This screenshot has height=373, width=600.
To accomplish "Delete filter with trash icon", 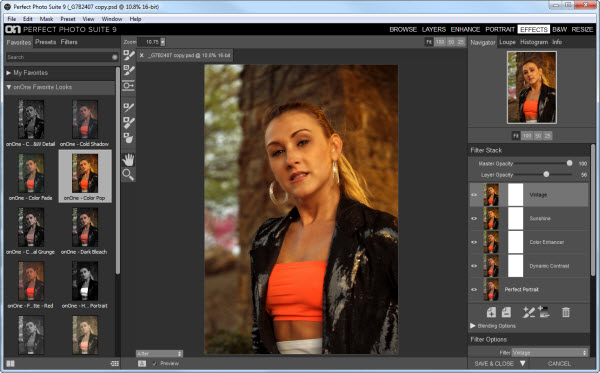I will coord(566,312).
